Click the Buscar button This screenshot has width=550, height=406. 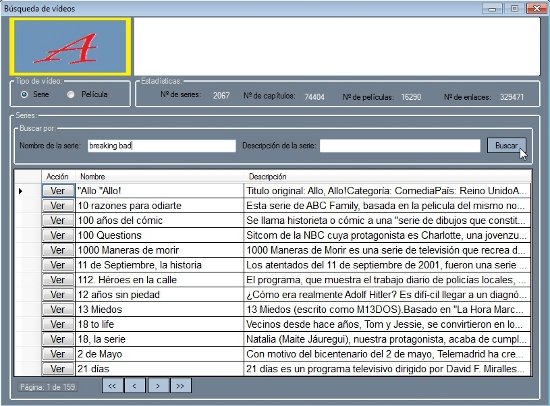coord(507,145)
